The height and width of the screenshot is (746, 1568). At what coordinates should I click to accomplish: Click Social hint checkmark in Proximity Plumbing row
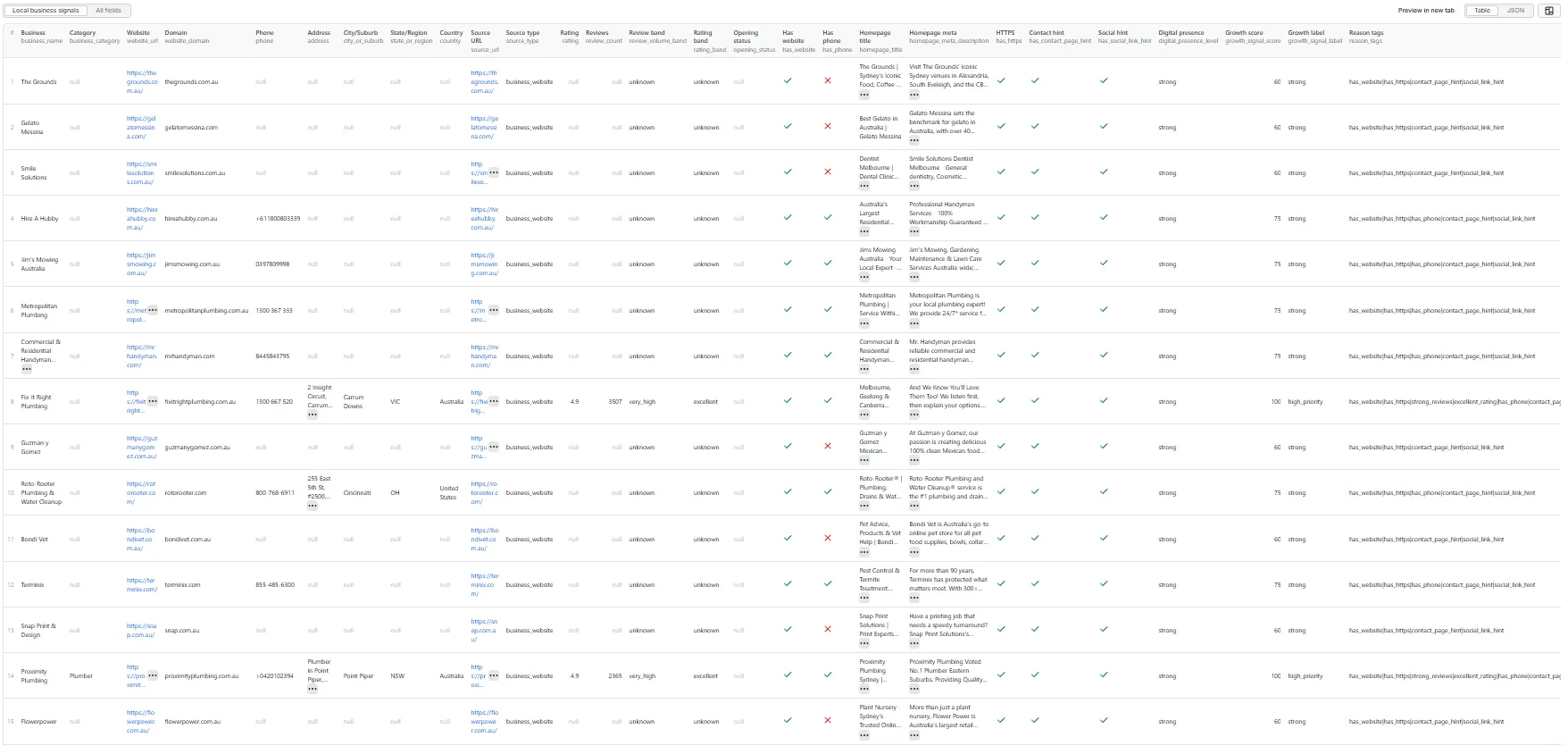tap(1104, 675)
